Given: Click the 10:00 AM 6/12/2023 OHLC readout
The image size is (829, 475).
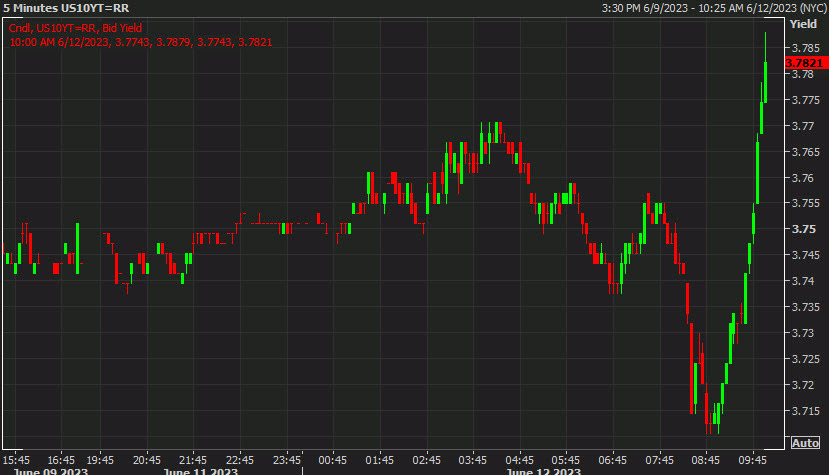Looking at the screenshot, I should [141, 43].
